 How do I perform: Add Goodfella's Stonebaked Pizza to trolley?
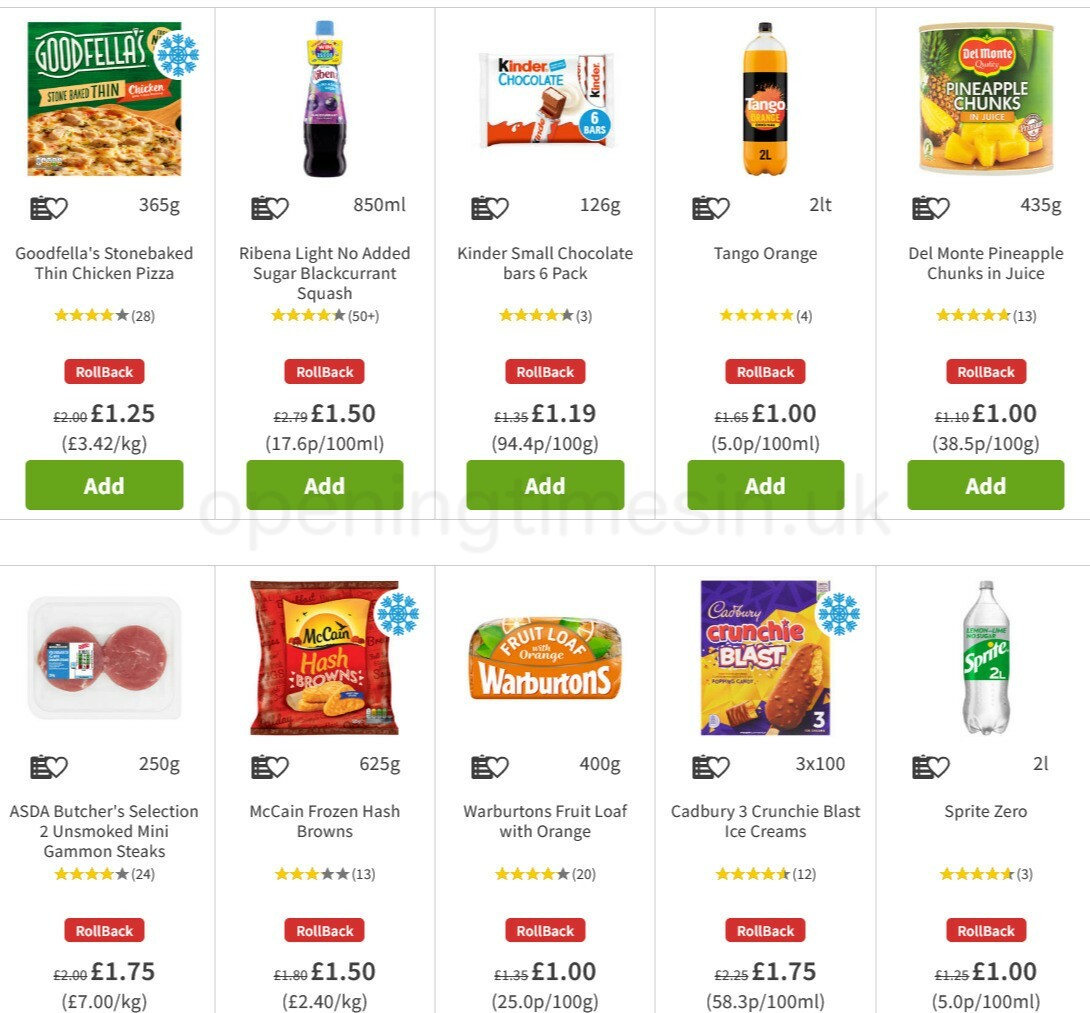[104, 485]
